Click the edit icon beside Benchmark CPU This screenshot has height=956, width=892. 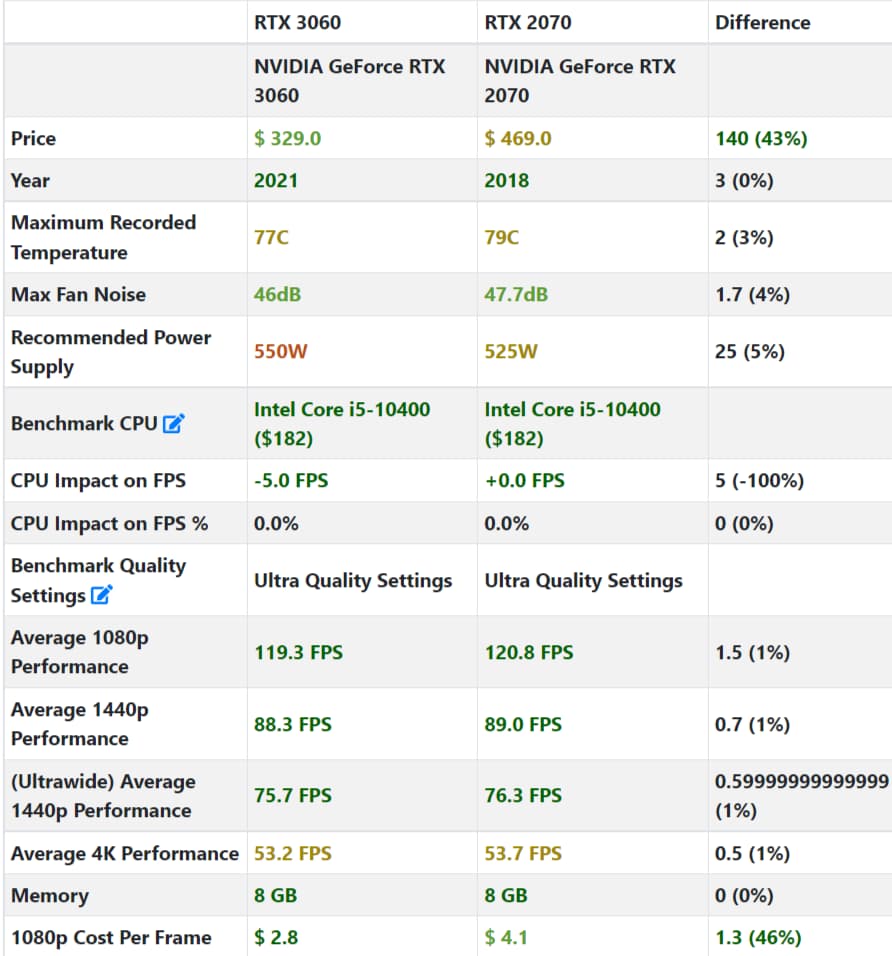click(174, 424)
